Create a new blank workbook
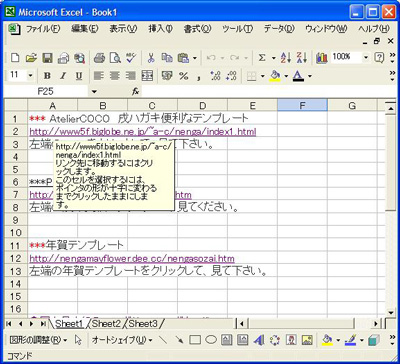 15,58
